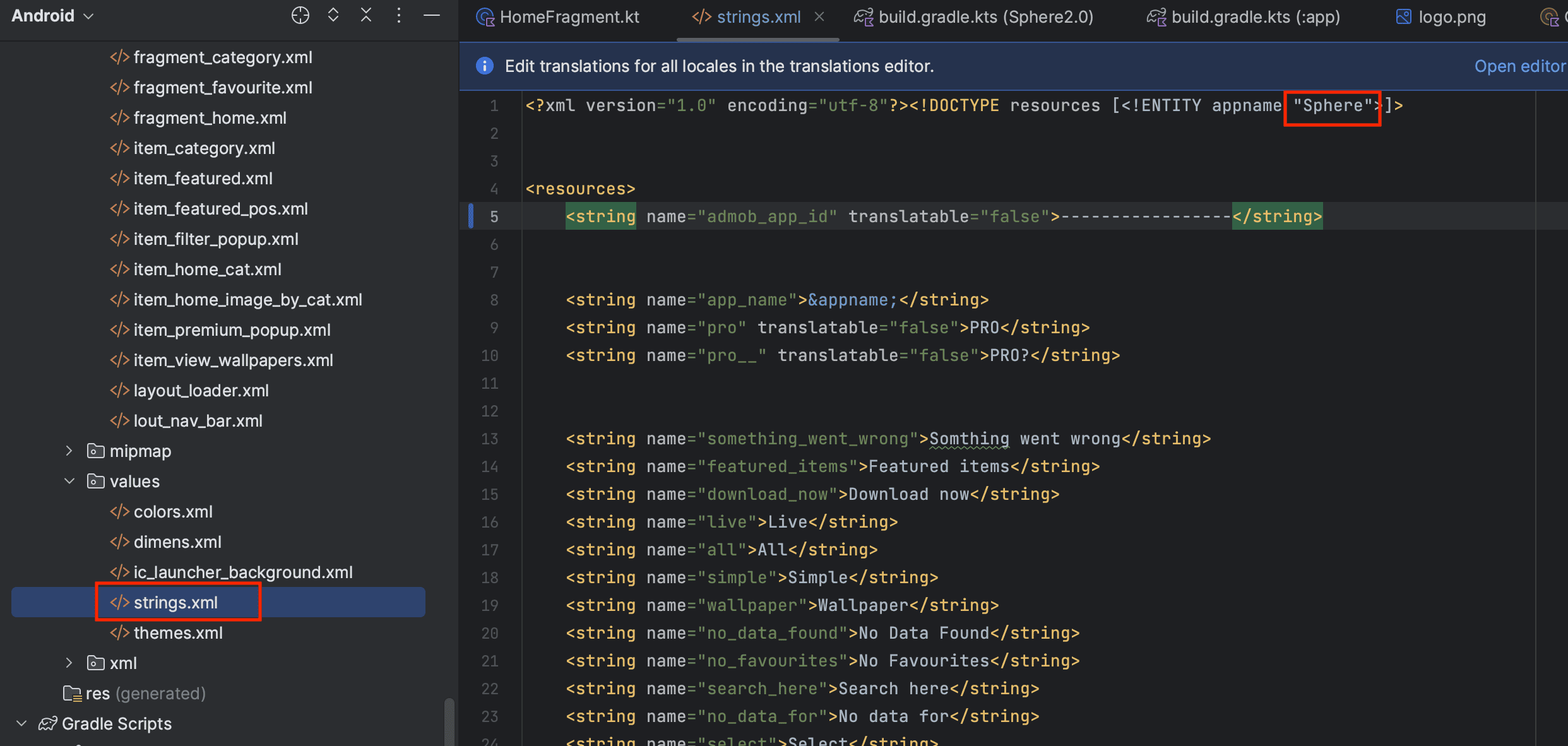This screenshot has height=746, width=1568.
Task: Hide the project panel with minimize dash
Action: (432, 15)
